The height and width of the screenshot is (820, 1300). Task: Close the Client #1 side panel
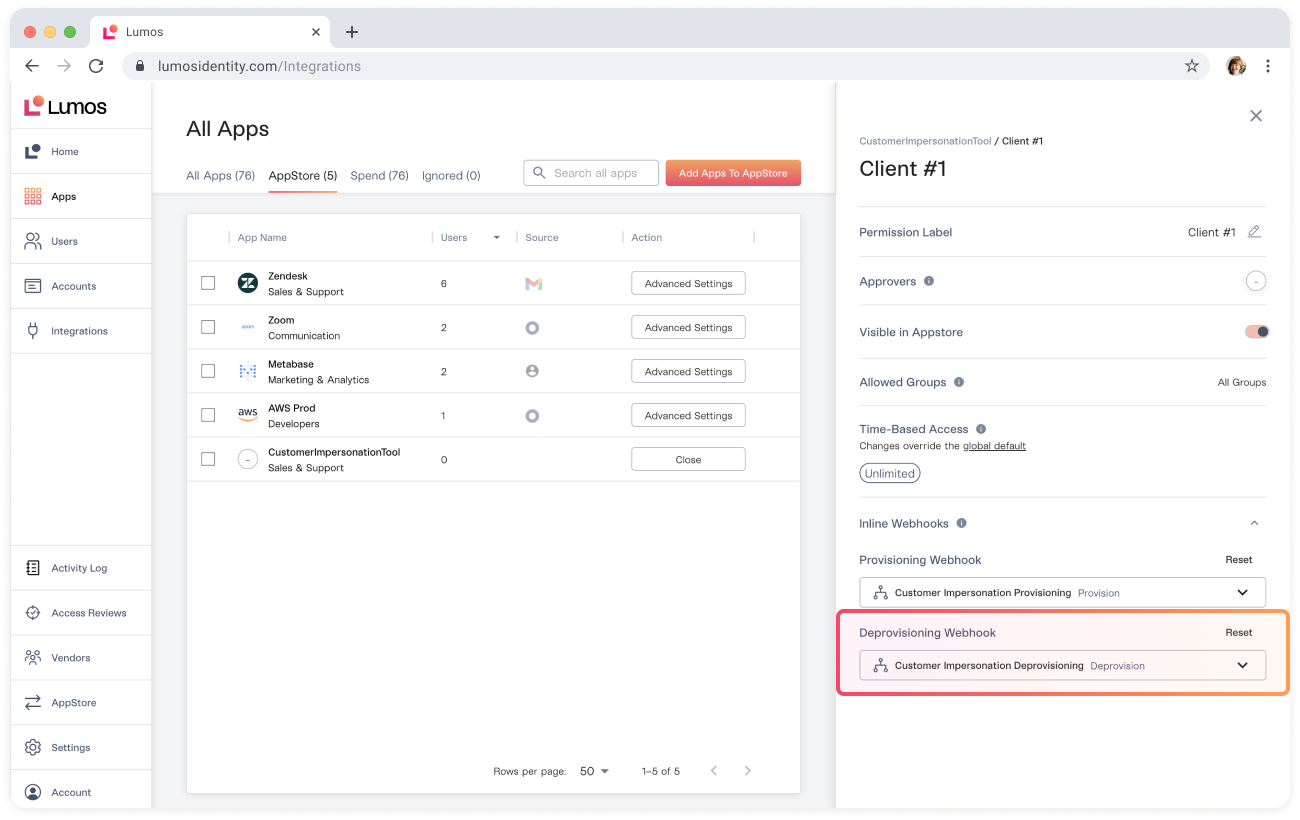[x=1256, y=116]
